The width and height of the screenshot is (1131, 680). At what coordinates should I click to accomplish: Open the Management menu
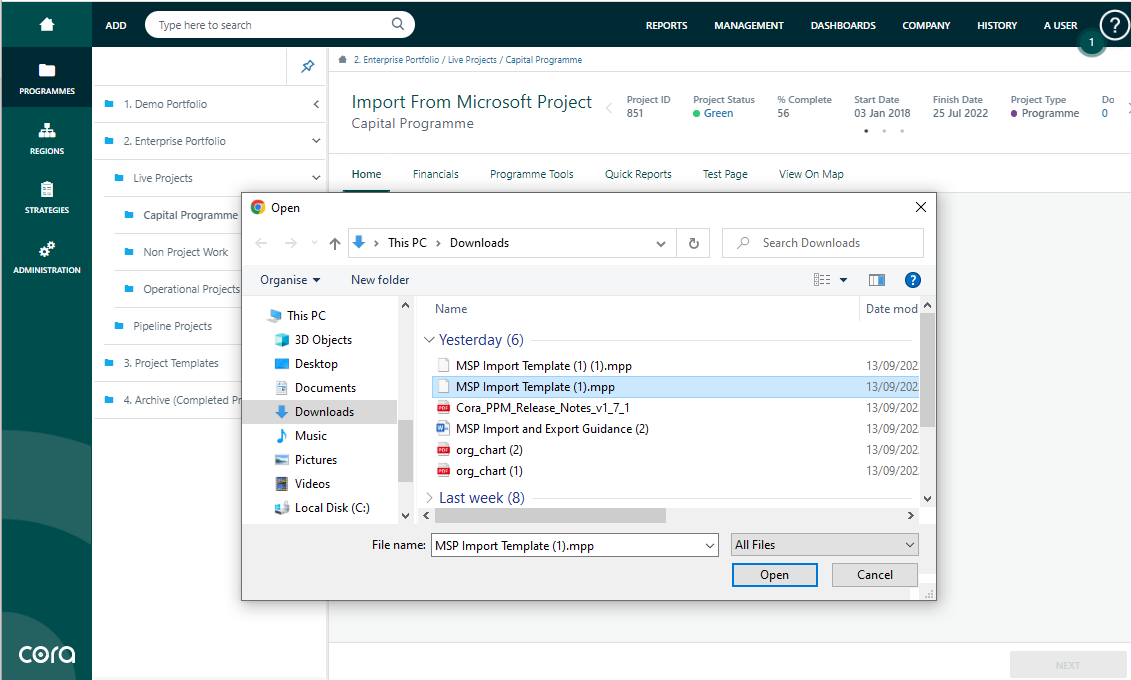(749, 25)
